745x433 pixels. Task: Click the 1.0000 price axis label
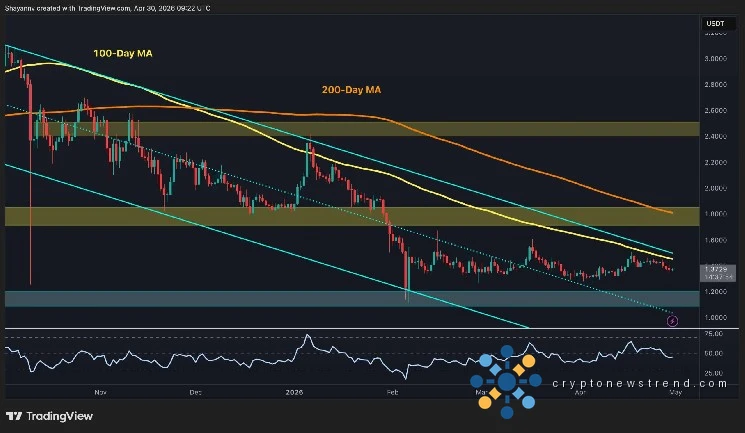(715, 318)
